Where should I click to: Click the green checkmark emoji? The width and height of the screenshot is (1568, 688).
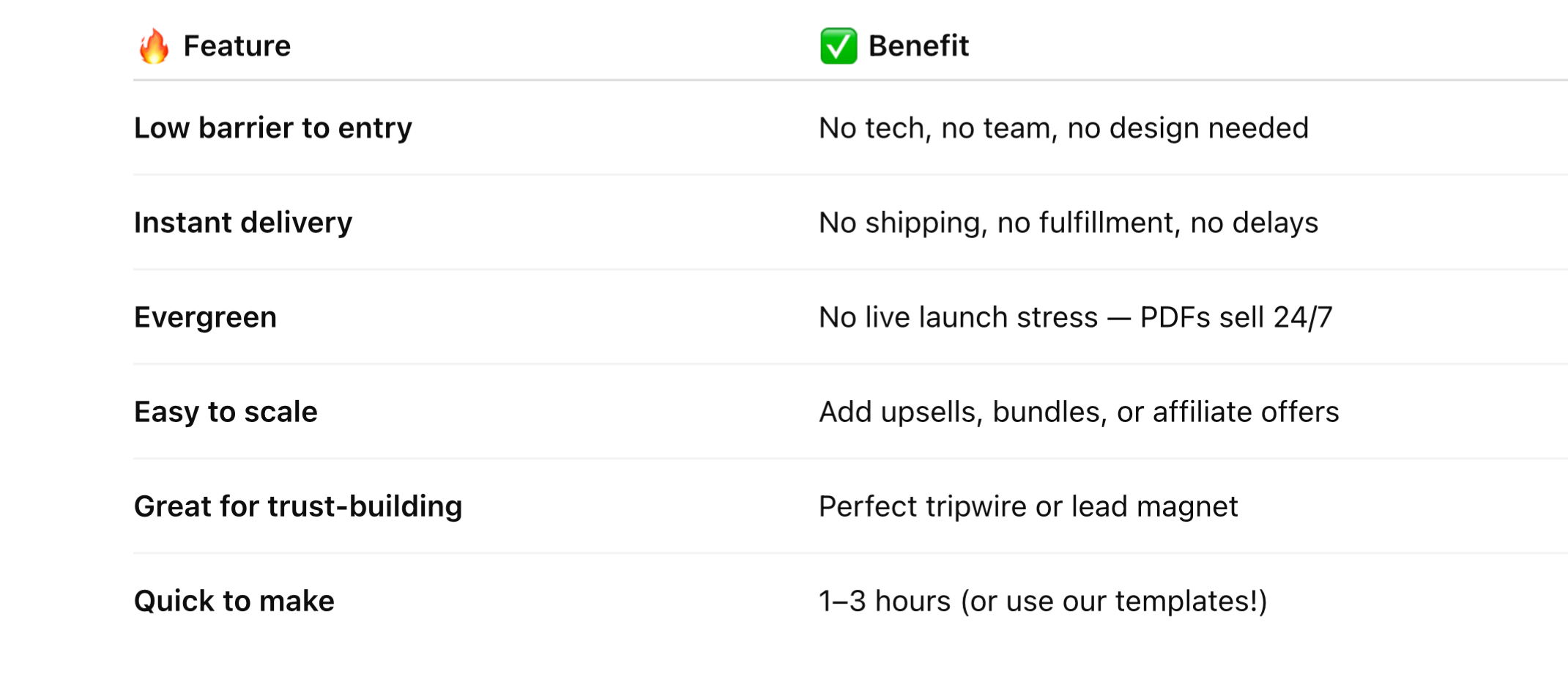point(839,46)
